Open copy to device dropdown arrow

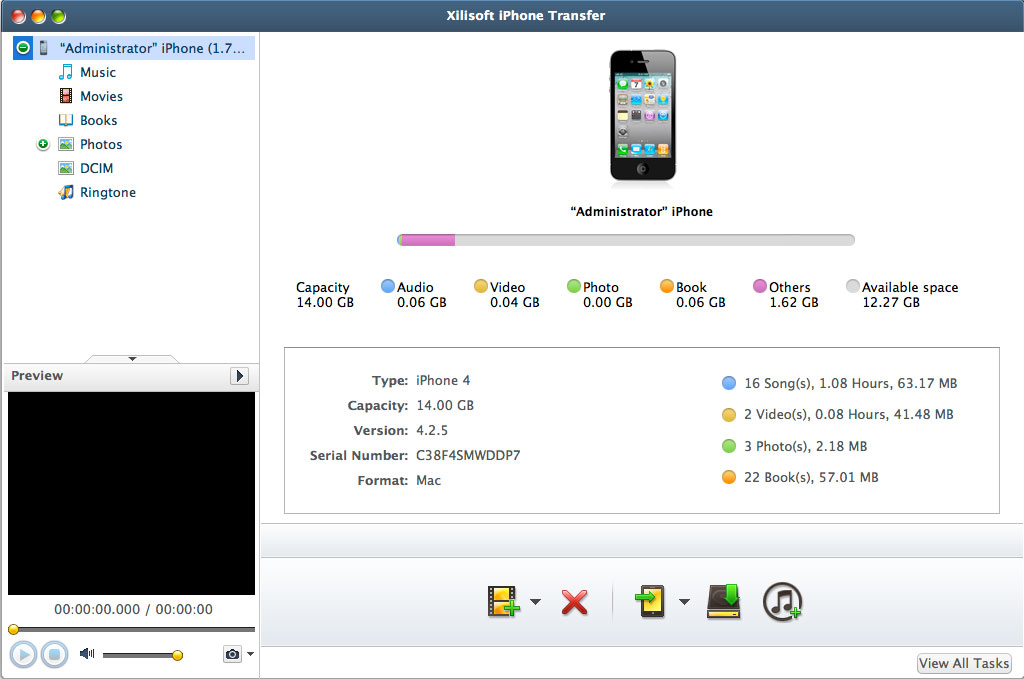pos(684,602)
